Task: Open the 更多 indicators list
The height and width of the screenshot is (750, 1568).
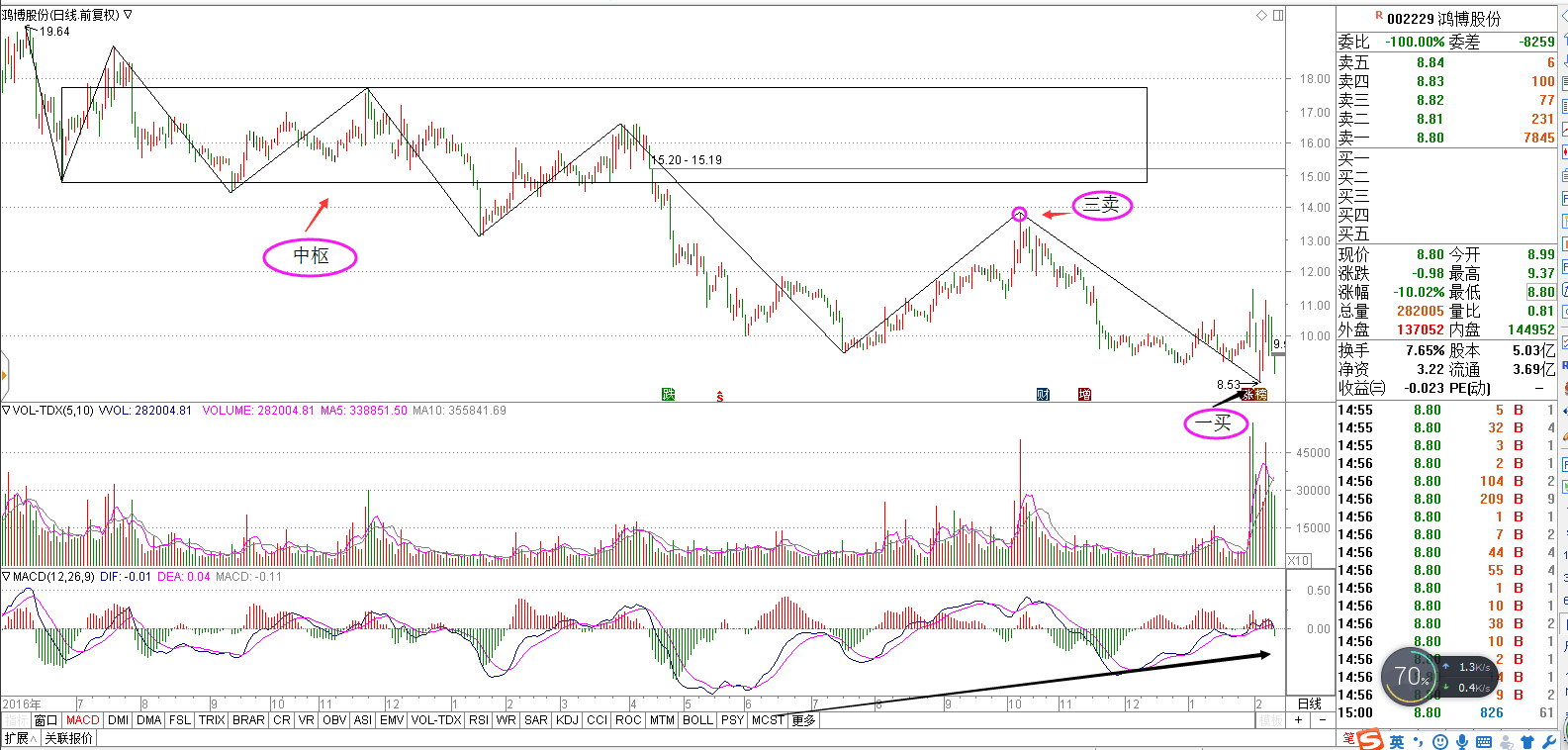Action: (803, 720)
